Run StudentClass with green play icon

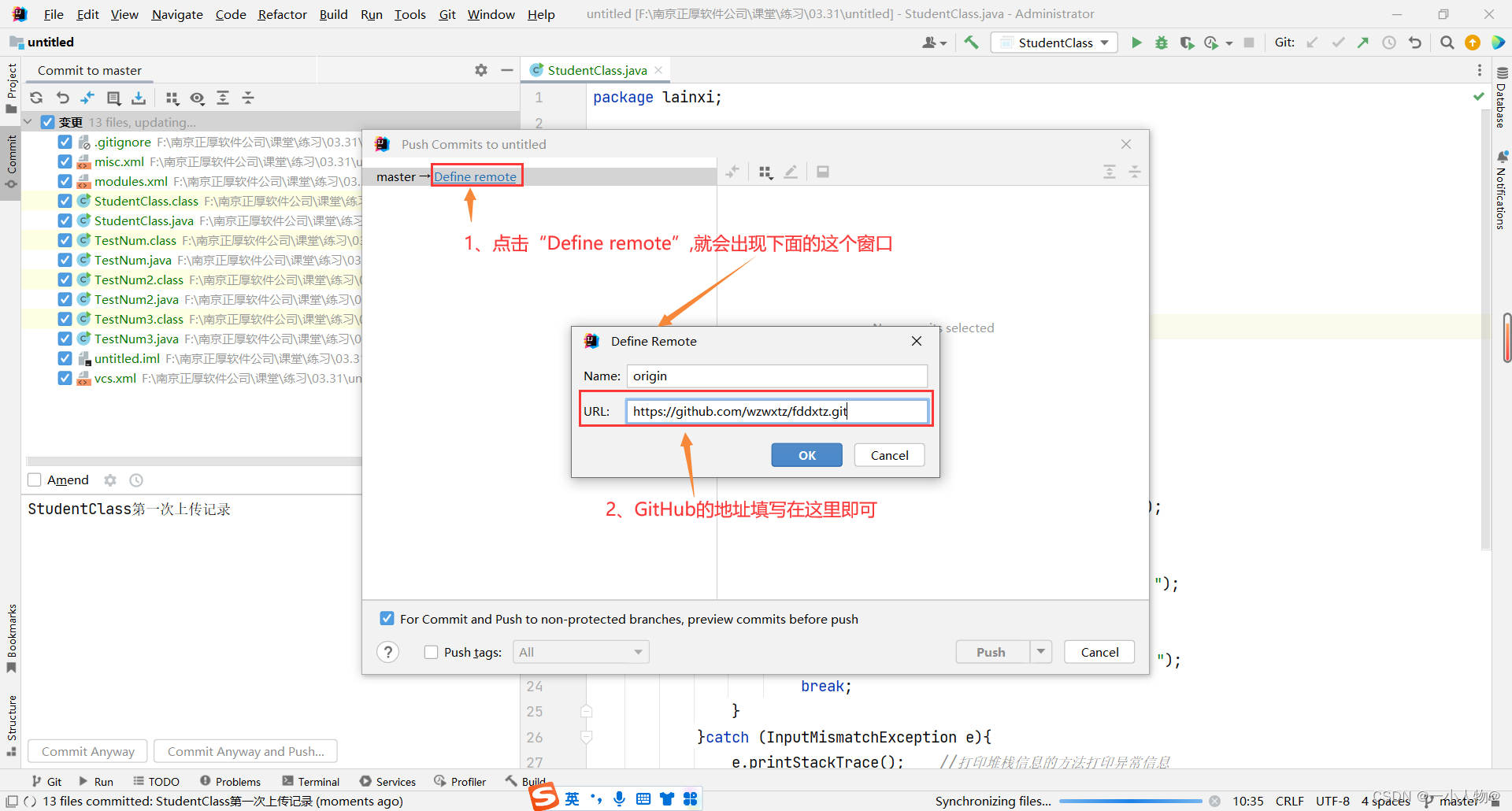click(x=1136, y=43)
